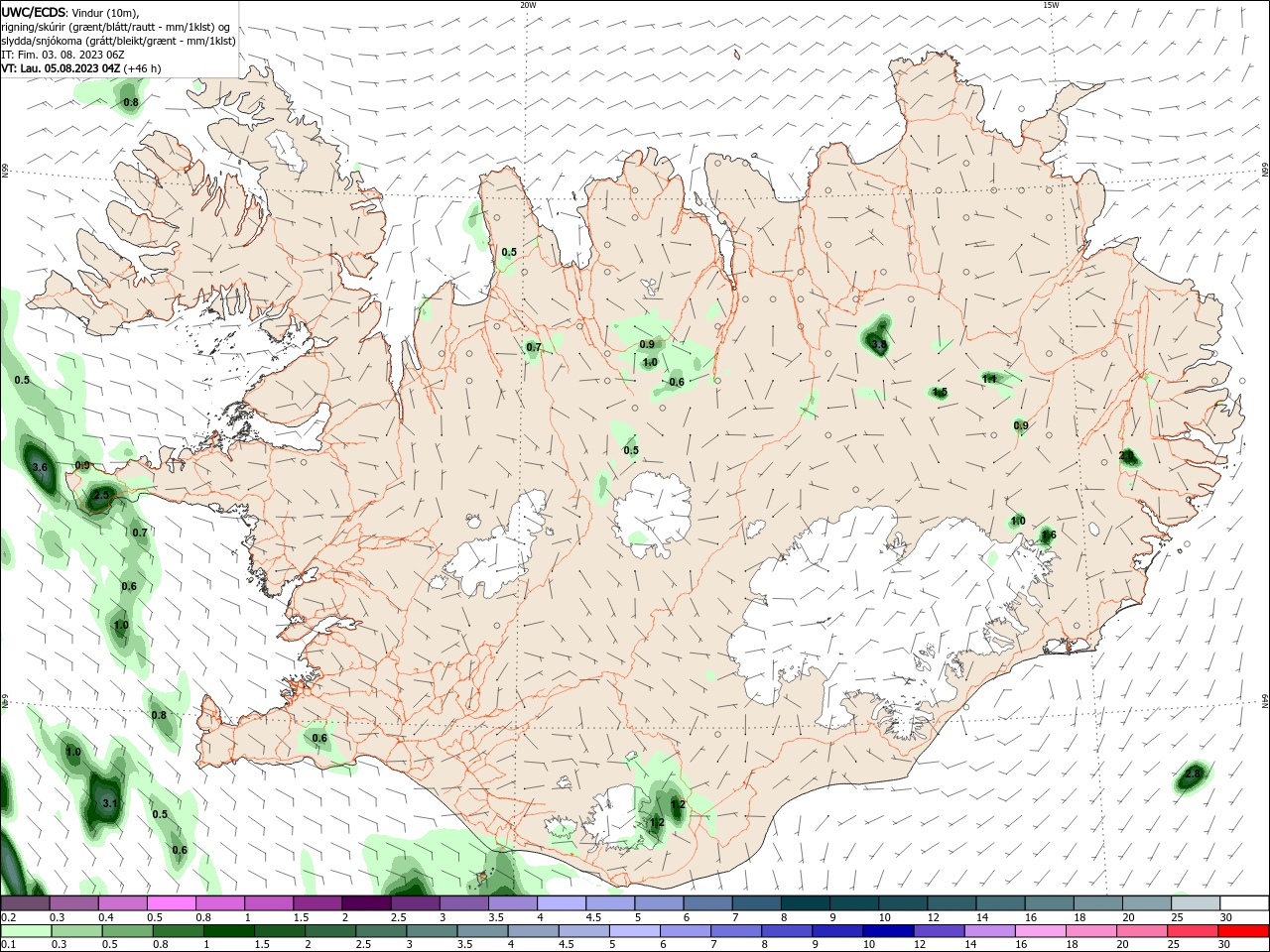Click the dark plum 0.2 swatch in the snow legend
Screen dimensions: 1270x952
[26, 903]
